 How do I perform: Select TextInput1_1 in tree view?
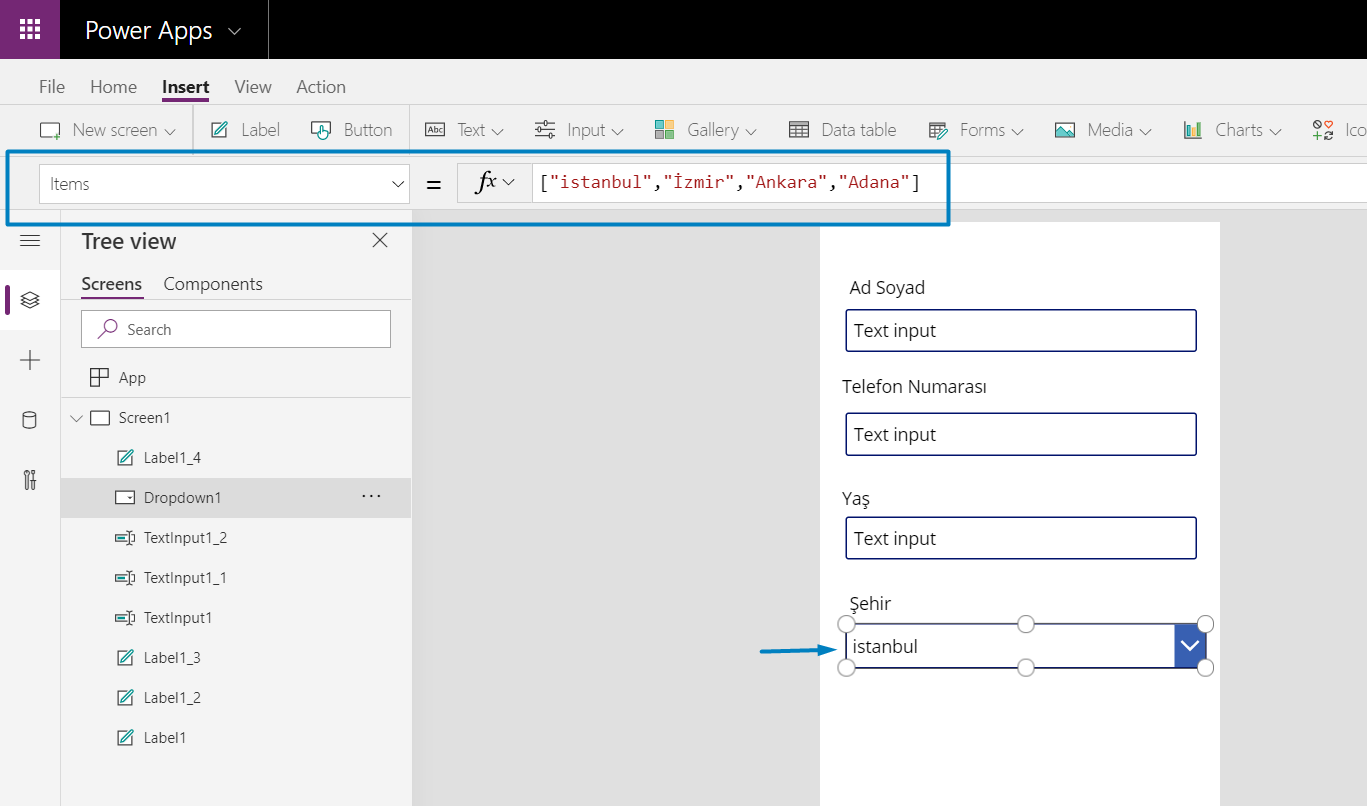185,578
